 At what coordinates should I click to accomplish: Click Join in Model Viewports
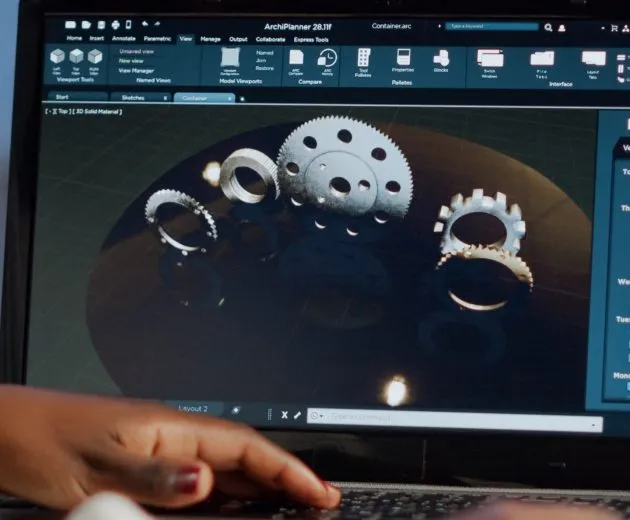(261, 60)
